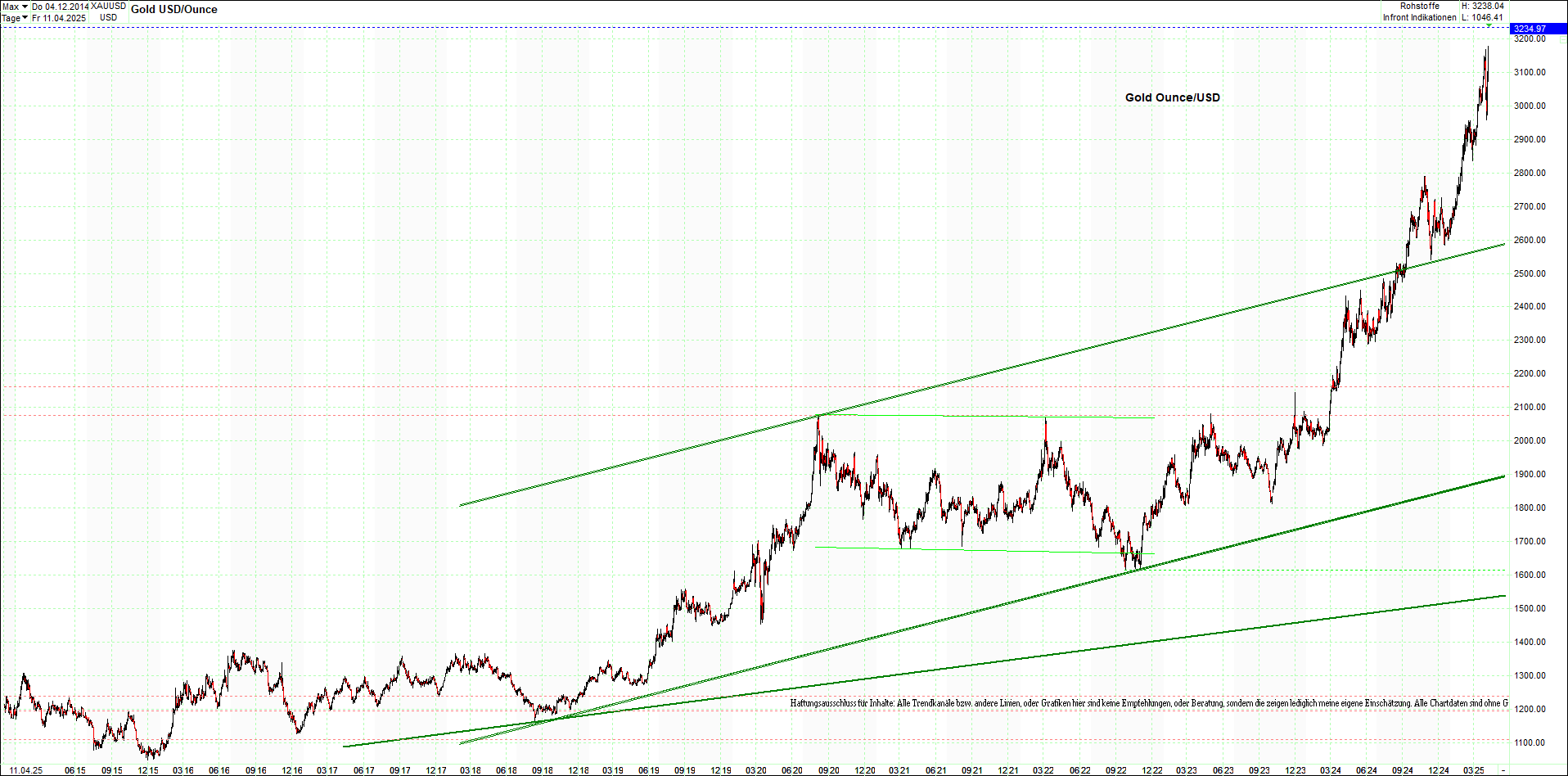Click the 1100.00 price axis label
This screenshot has height=776, width=1568.
[1530, 742]
